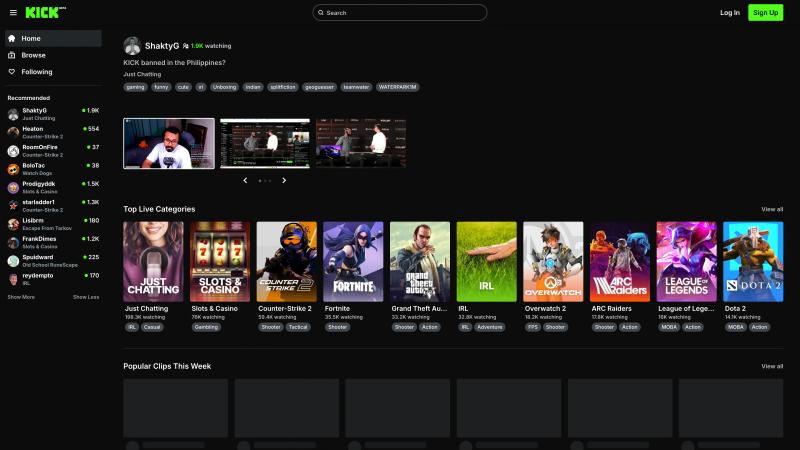Click Spuidward channel avatar
Viewport: 800px width, 450px height.
point(13,261)
